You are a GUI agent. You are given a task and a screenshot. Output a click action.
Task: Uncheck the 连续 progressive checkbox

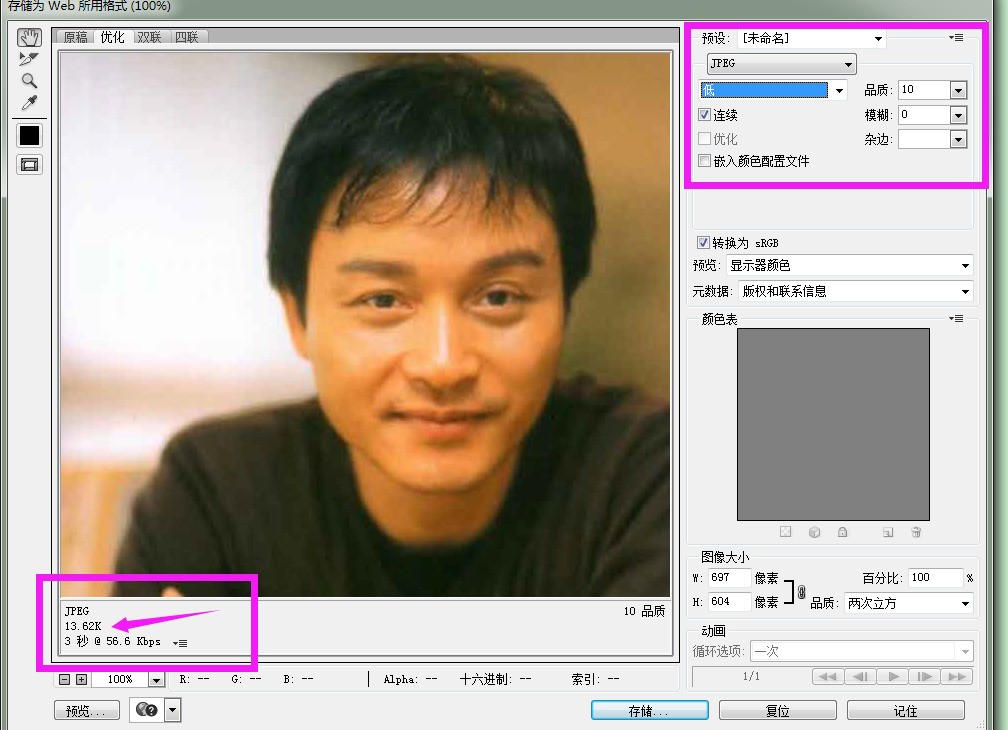[x=705, y=115]
